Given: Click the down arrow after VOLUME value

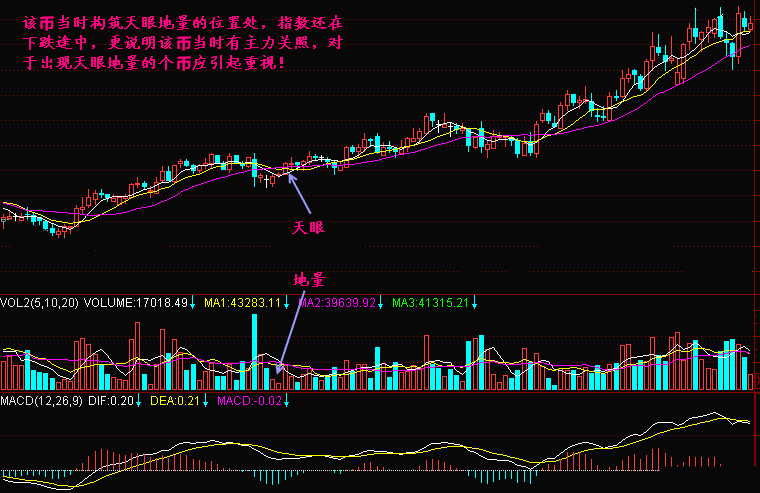Looking at the screenshot, I should [x=192, y=303].
